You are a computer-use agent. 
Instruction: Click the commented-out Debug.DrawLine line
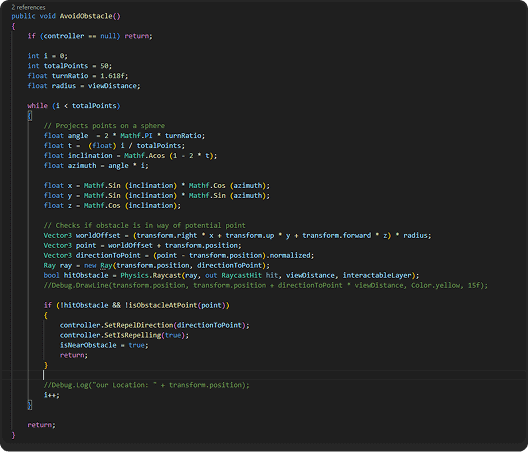point(266,285)
